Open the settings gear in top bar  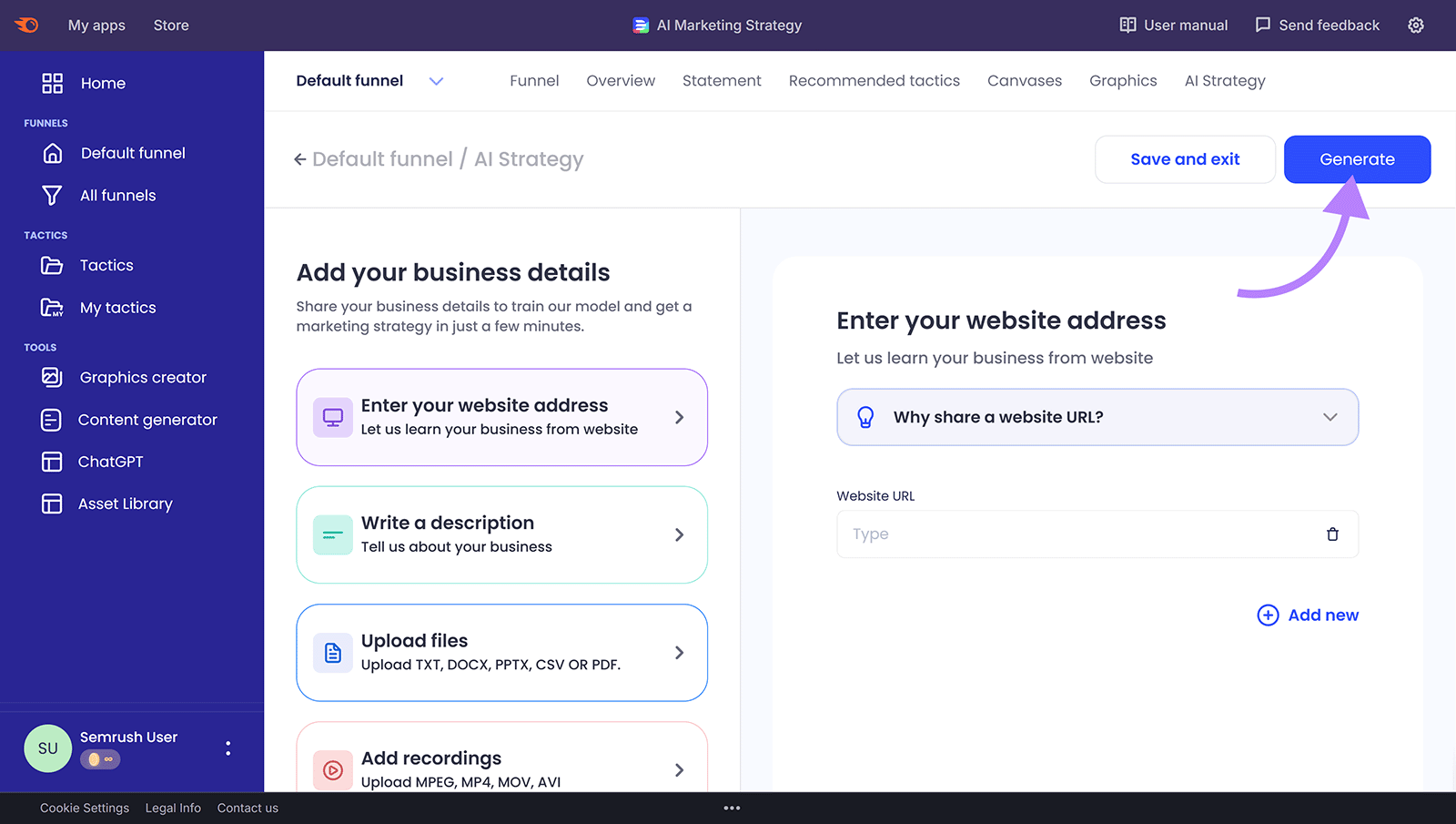tap(1416, 25)
